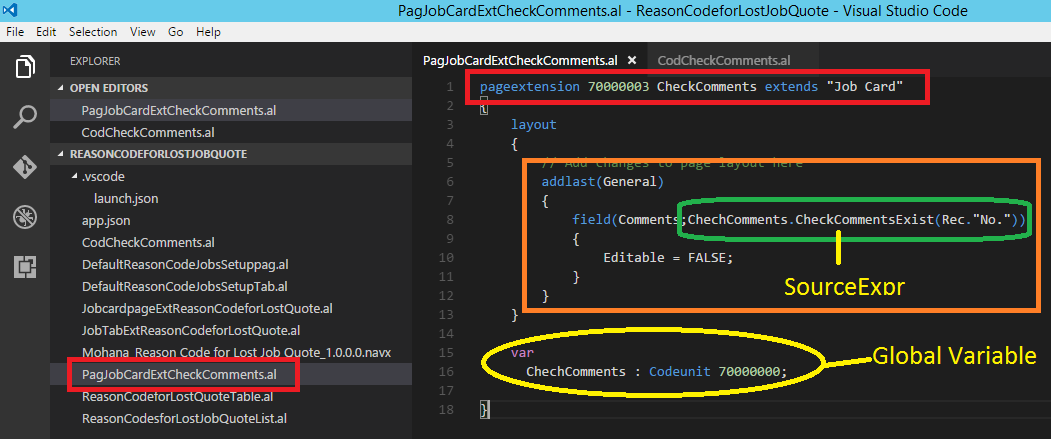Open the Edit menu
This screenshot has width=1051, height=439.
pos(46,32)
